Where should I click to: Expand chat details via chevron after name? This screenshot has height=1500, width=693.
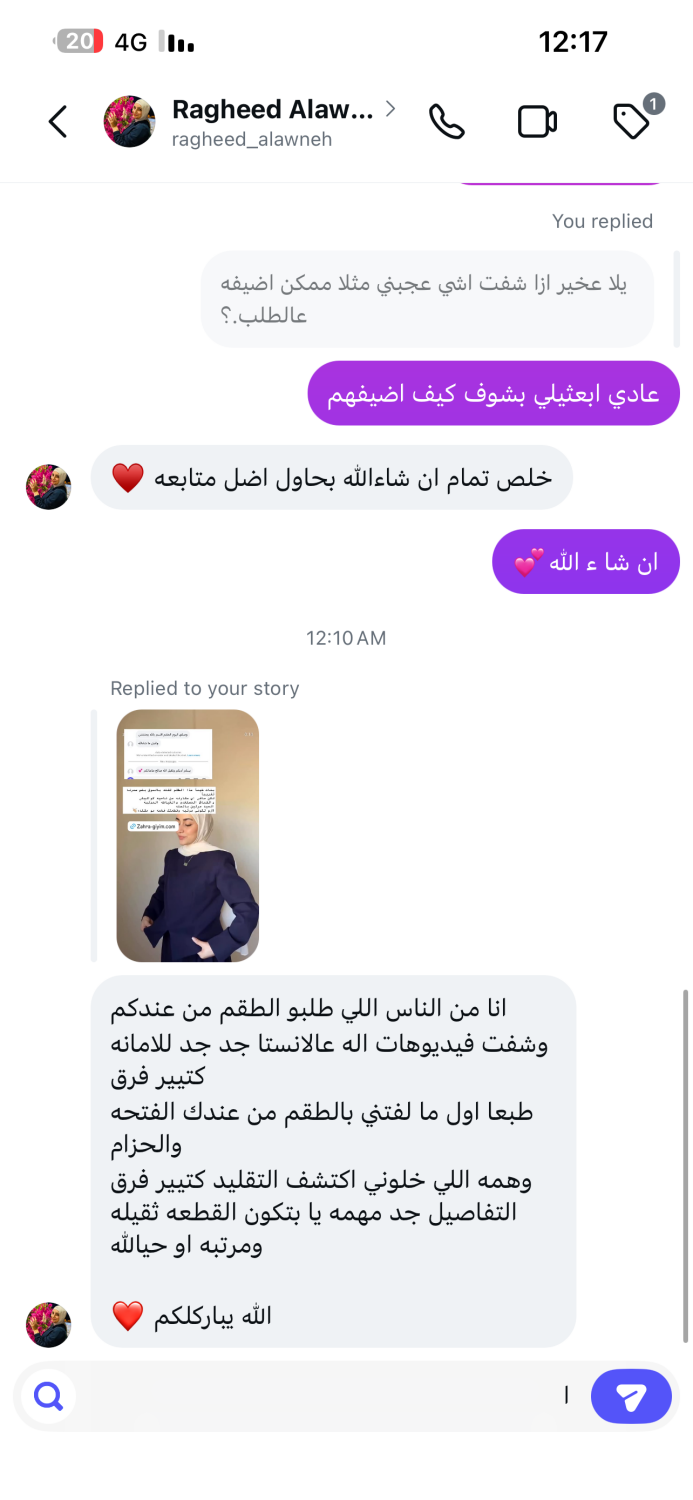[390, 108]
